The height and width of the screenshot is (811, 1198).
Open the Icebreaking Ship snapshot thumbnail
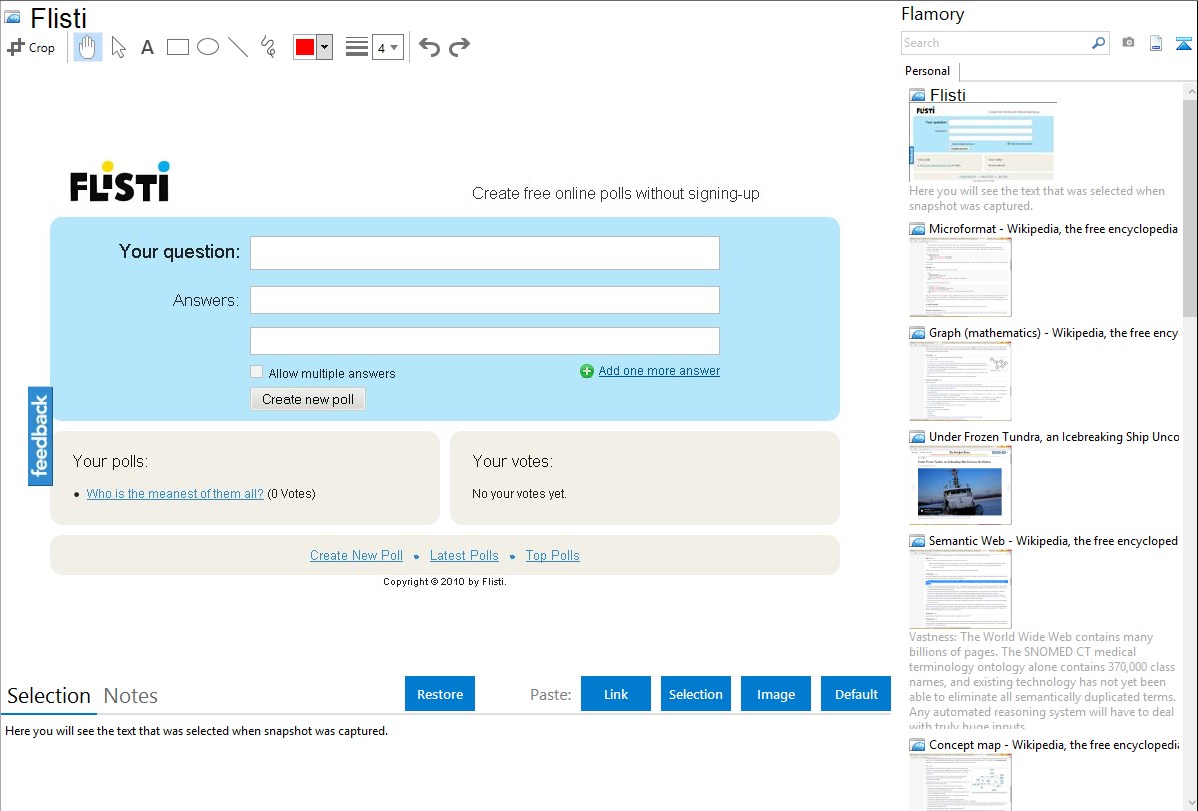click(x=960, y=485)
